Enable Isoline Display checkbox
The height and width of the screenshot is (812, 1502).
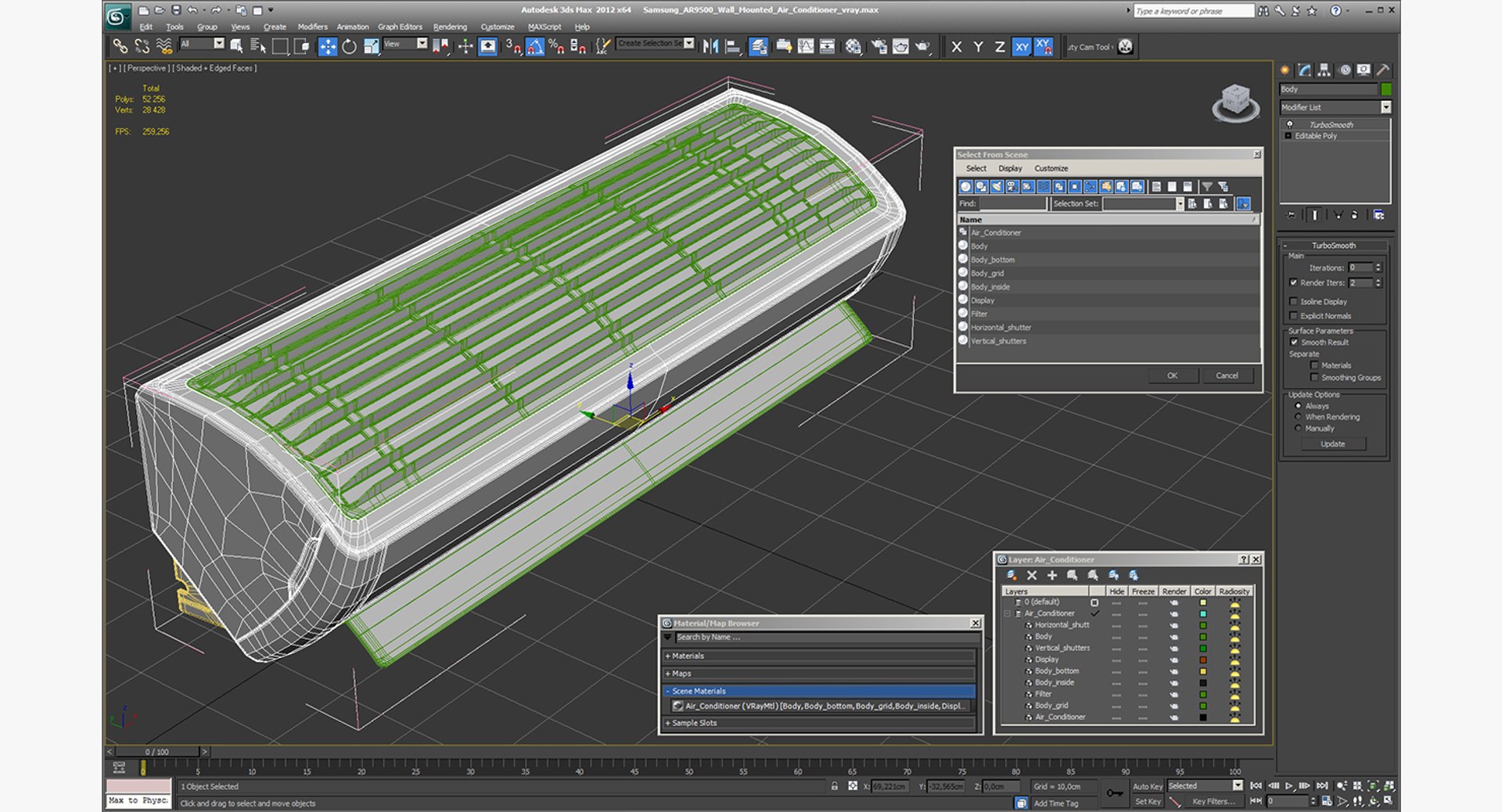[1294, 301]
